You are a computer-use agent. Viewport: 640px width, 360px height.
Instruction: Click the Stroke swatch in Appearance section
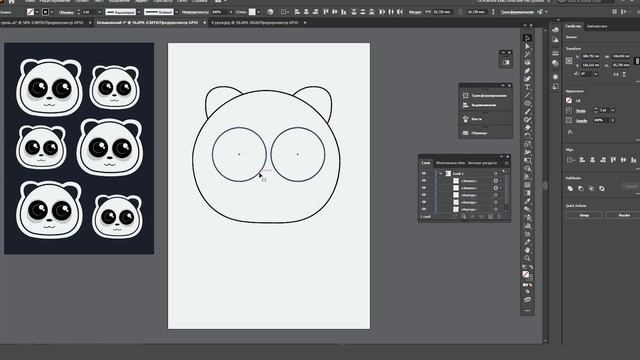(x=569, y=110)
